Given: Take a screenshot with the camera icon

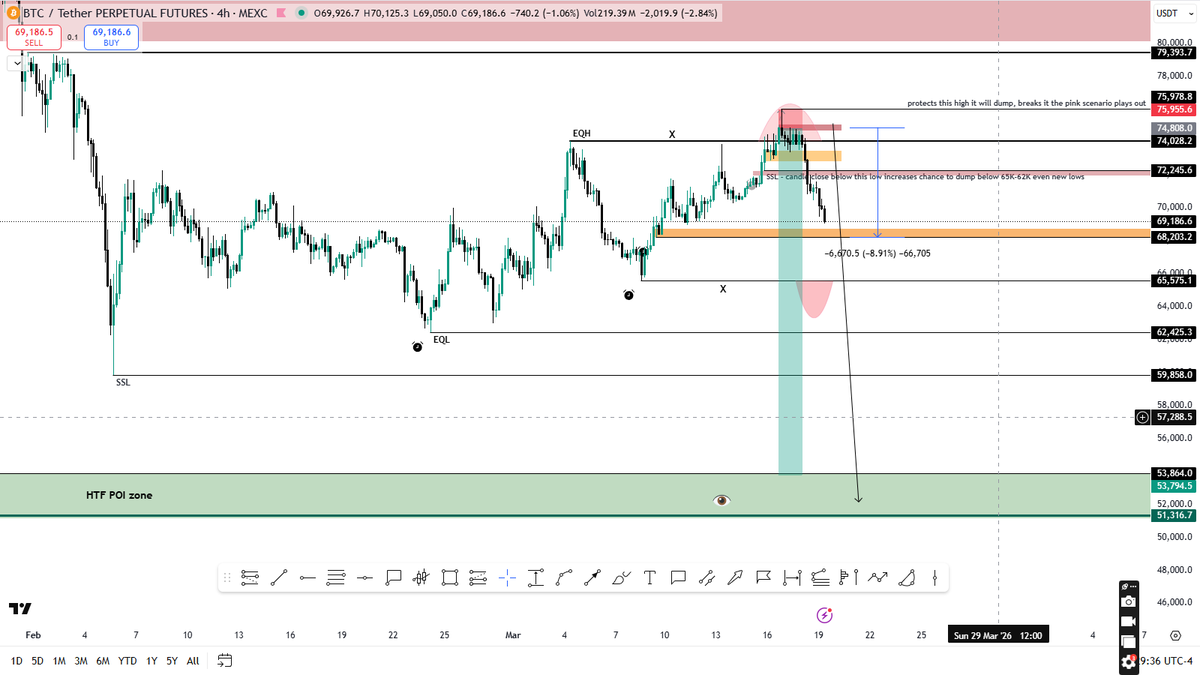Looking at the screenshot, I should click(1128, 601).
